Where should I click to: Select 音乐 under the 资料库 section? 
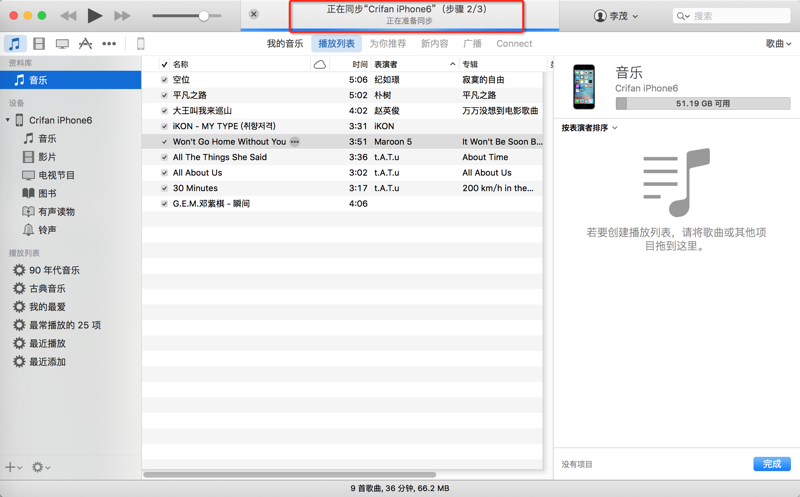pyautogui.click(x=70, y=80)
